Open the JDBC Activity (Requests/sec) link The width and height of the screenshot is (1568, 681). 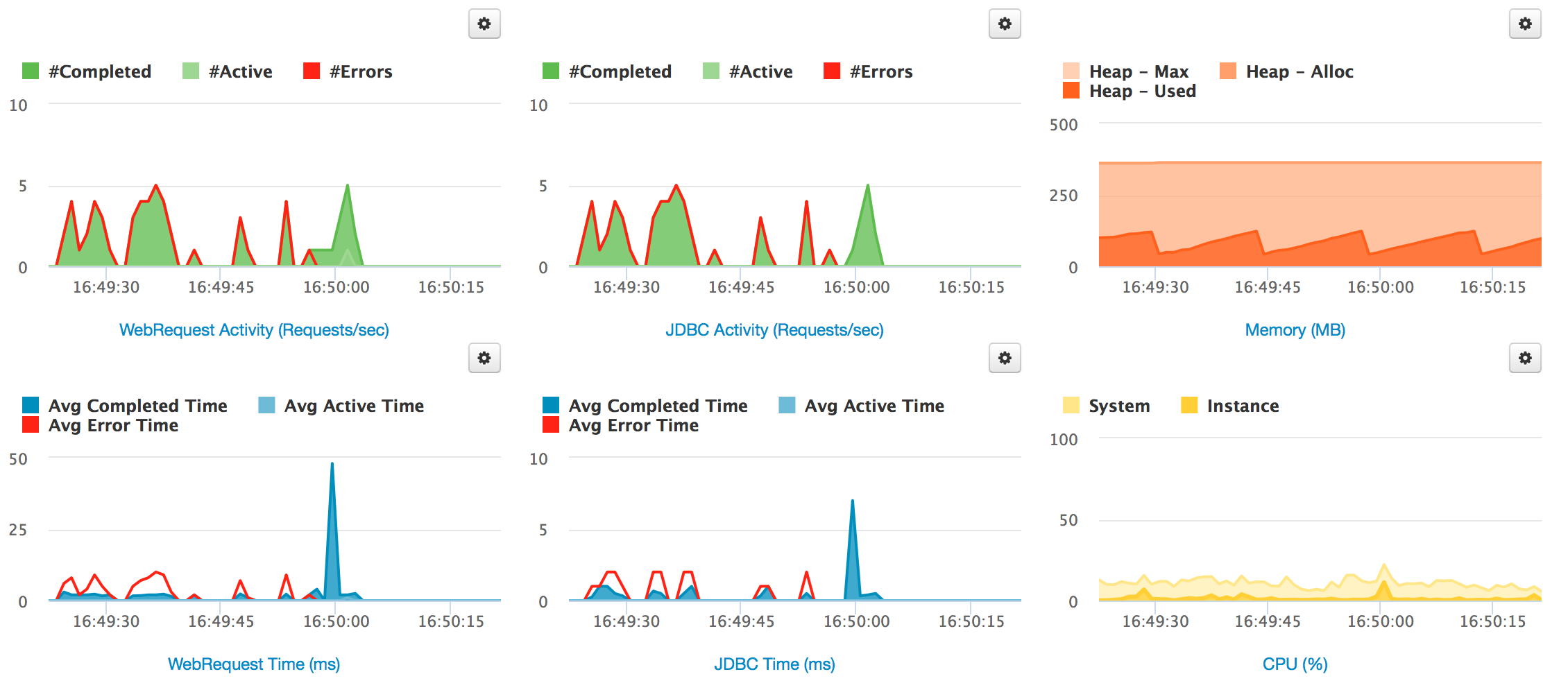774,330
